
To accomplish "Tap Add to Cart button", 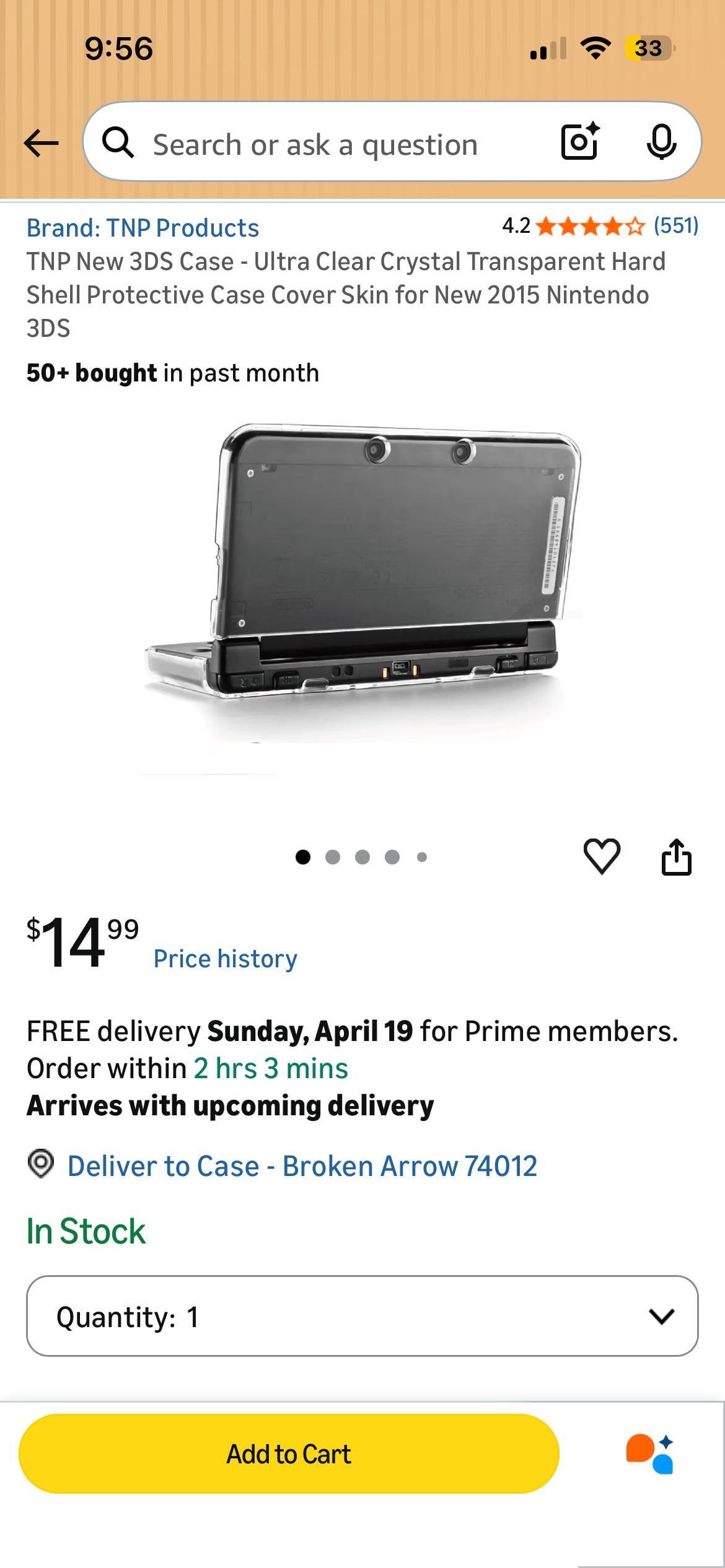I will (x=289, y=1453).
